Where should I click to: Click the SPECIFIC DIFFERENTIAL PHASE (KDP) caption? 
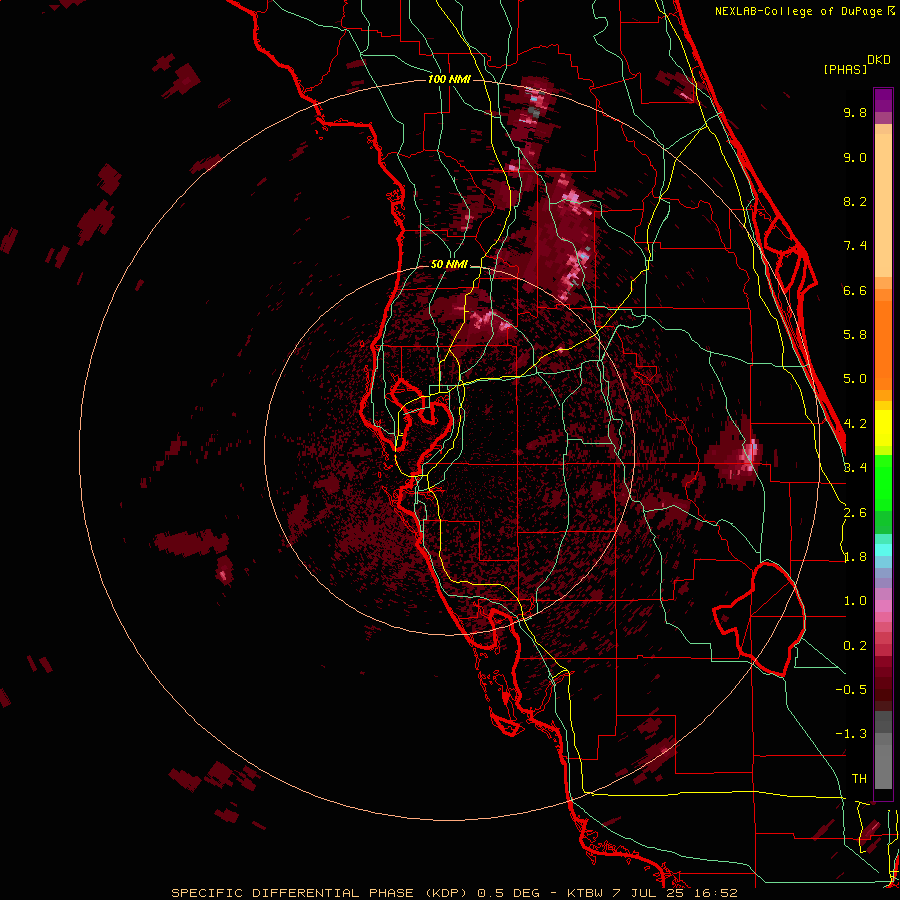pyautogui.click(x=320, y=893)
